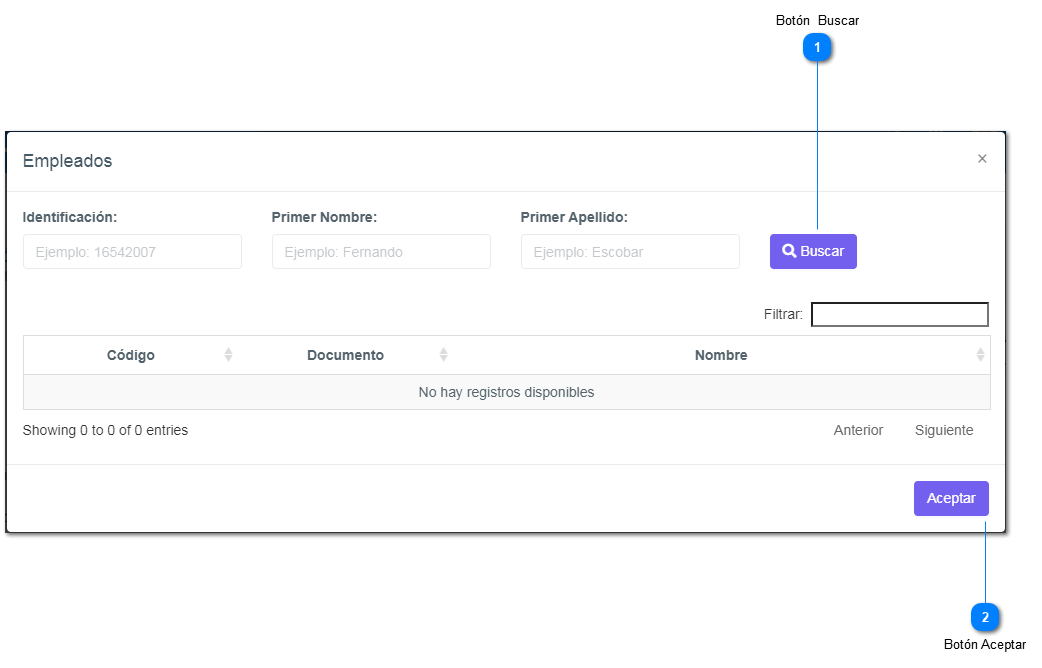Click the Filtrar search box
1042x668 pixels.
click(899, 315)
